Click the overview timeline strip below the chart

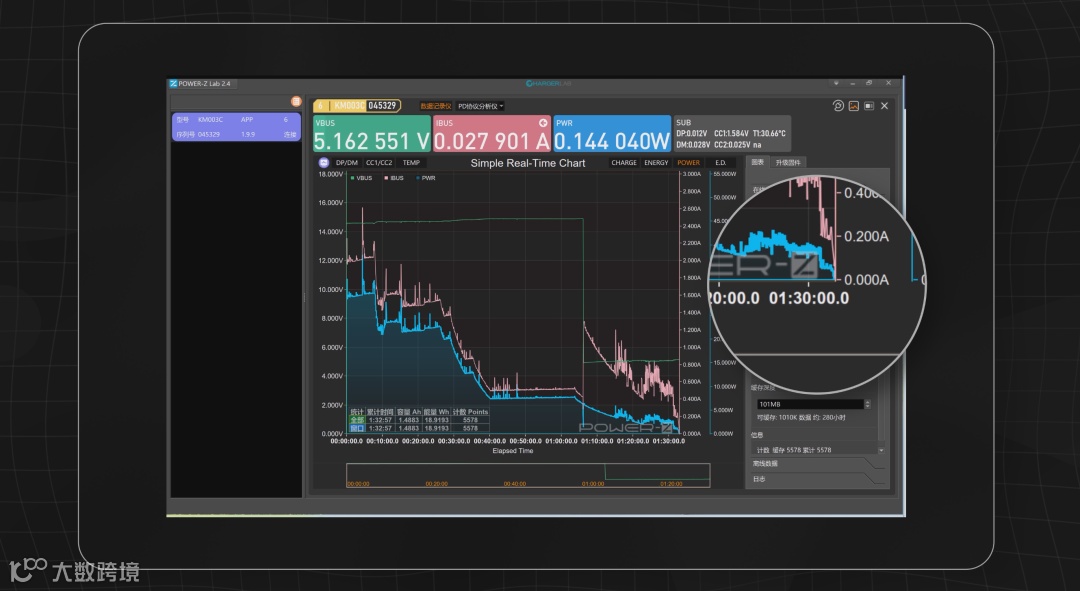(528, 475)
